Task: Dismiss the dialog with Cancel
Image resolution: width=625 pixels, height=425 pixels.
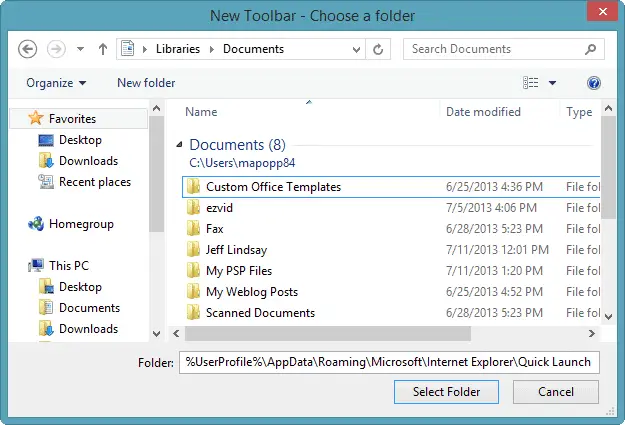Action: [556, 392]
